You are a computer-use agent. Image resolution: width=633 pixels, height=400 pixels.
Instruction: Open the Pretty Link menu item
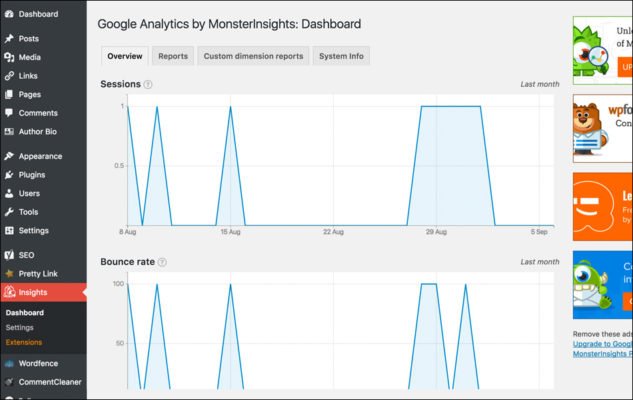pos(38,273)
